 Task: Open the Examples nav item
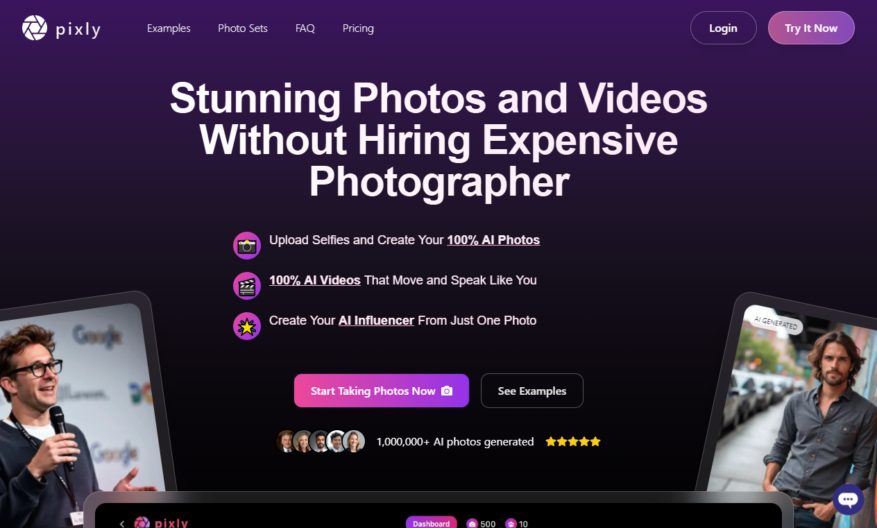point(168,28)
